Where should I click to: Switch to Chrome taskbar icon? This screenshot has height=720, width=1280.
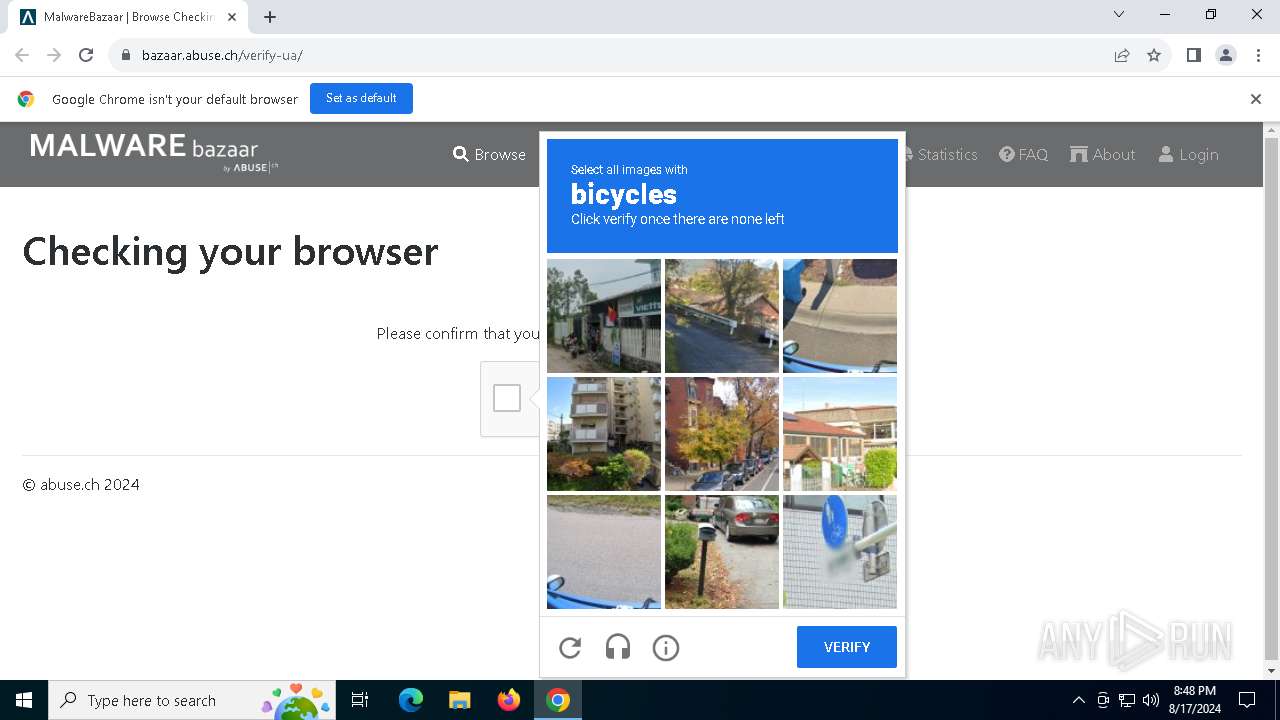point(558,700)
